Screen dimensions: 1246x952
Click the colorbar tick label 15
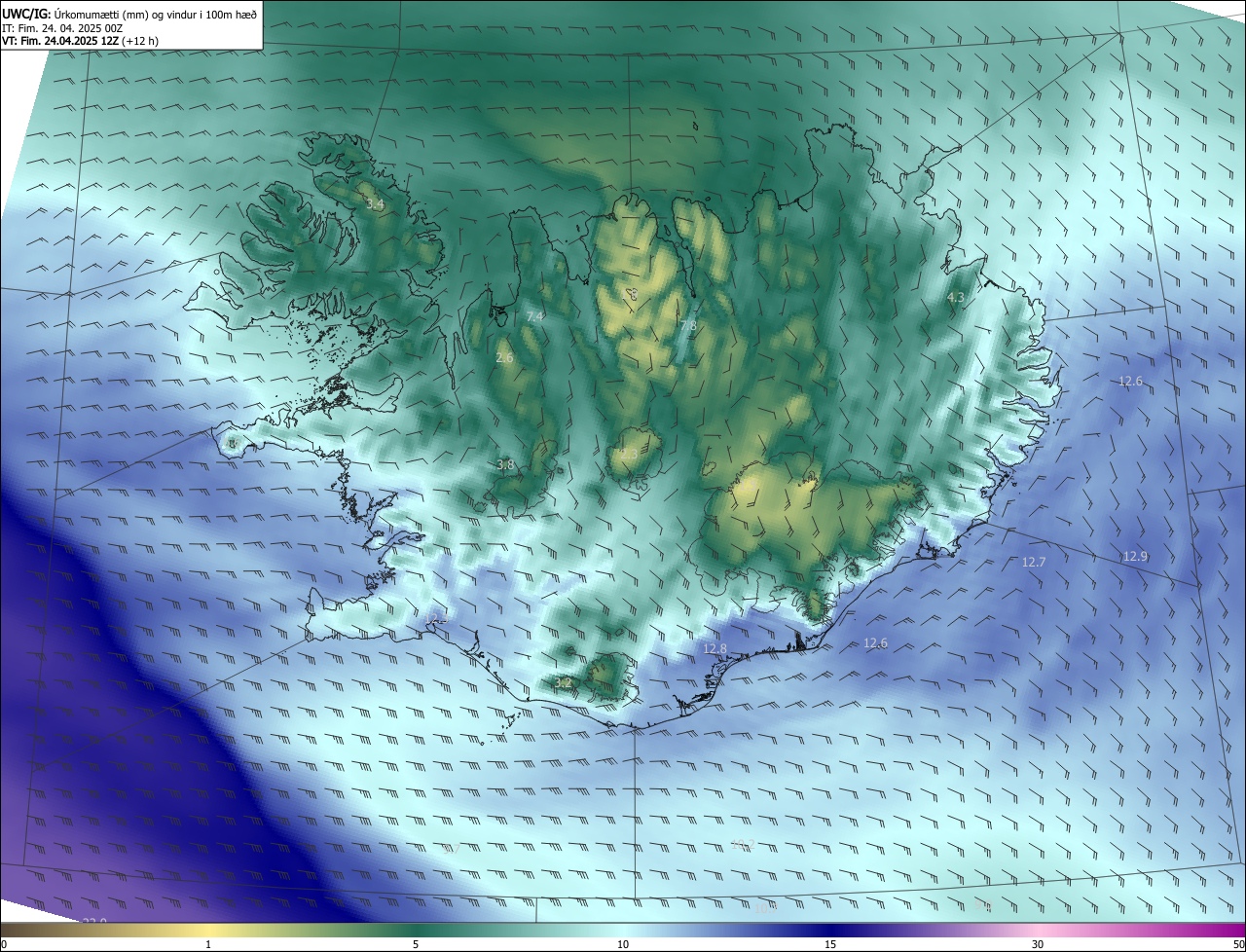click(830, 945)
